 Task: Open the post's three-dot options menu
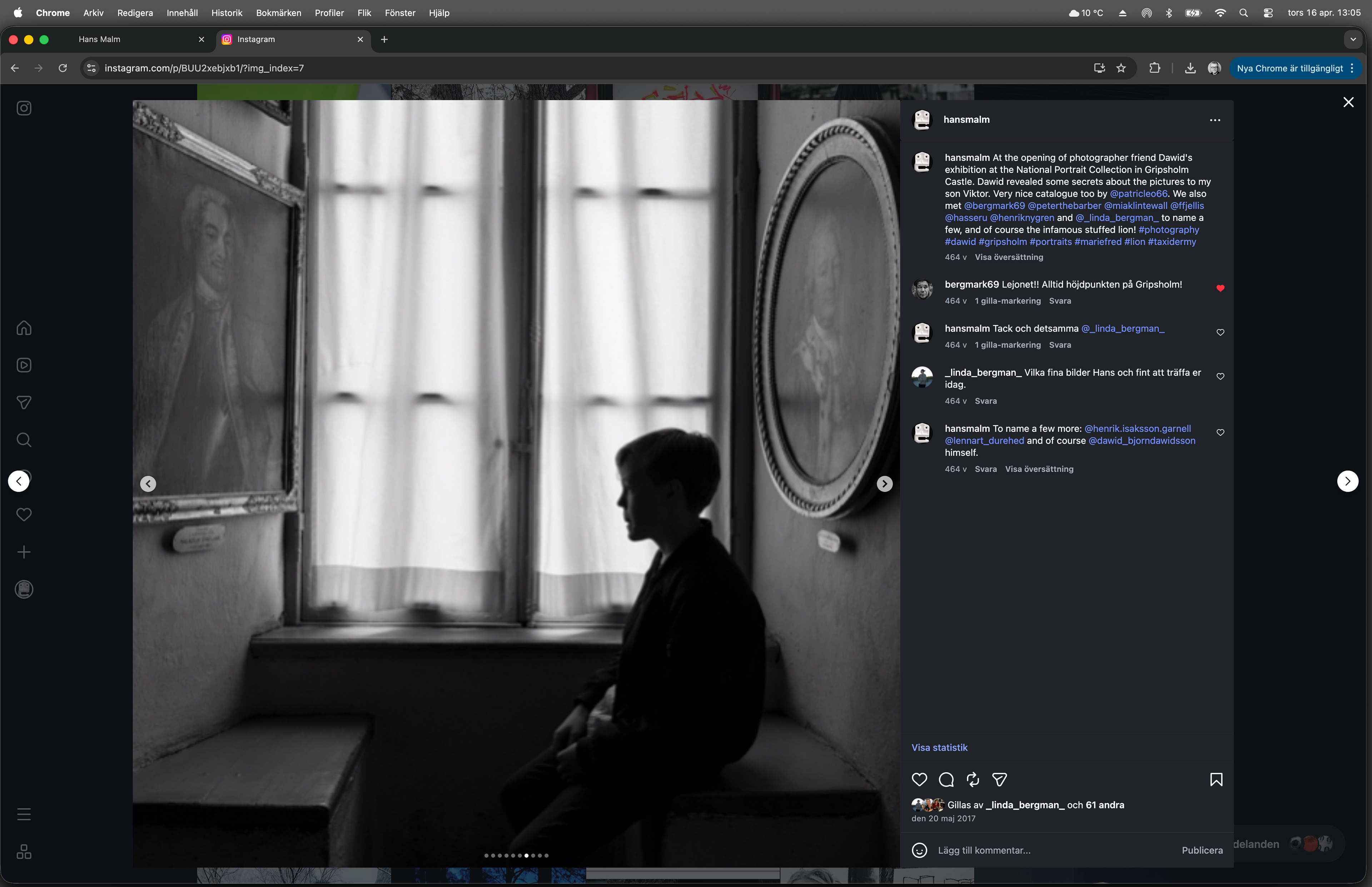1215,120
